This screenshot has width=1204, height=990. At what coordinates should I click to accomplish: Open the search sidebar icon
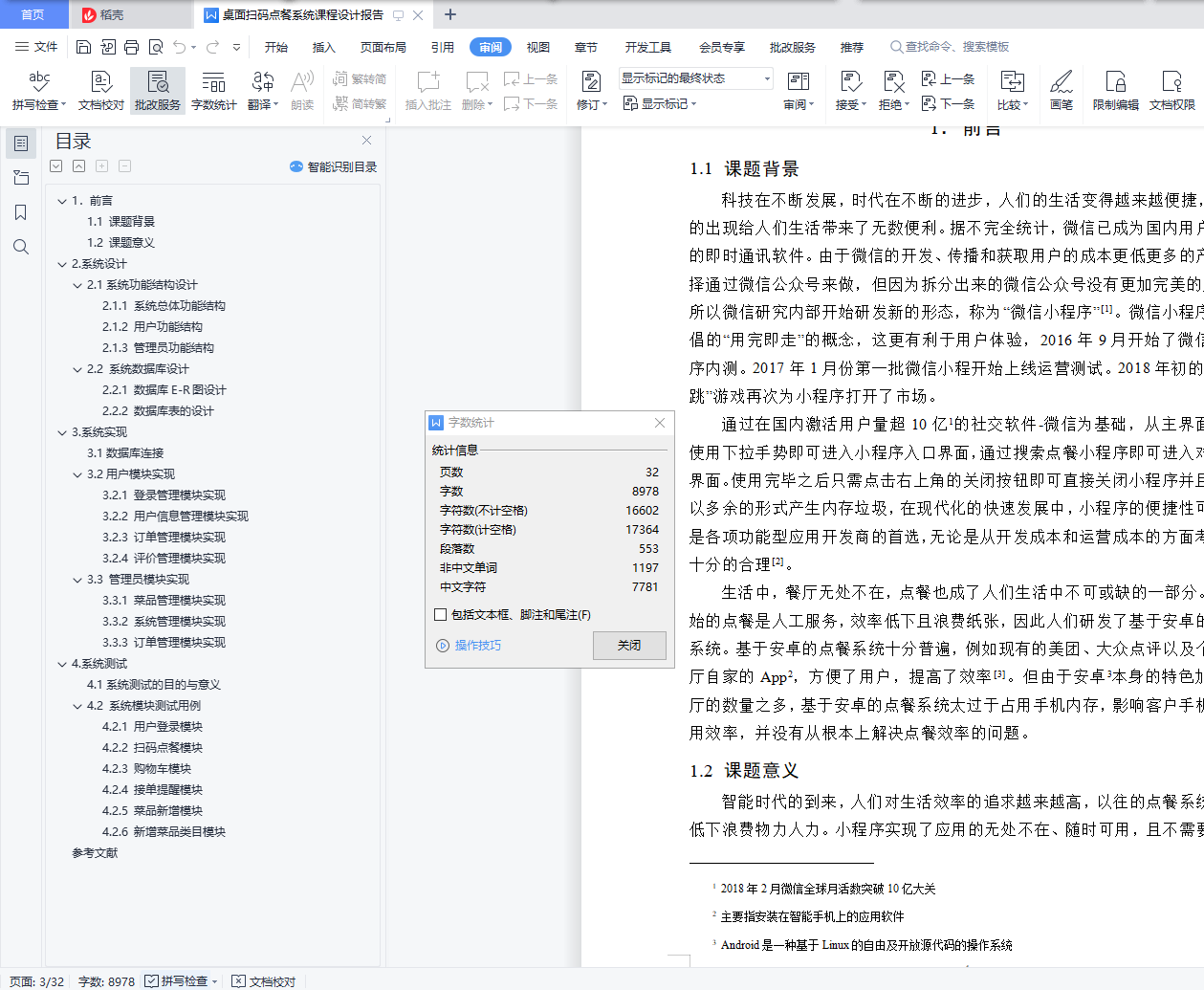click(x=21, y=247)
